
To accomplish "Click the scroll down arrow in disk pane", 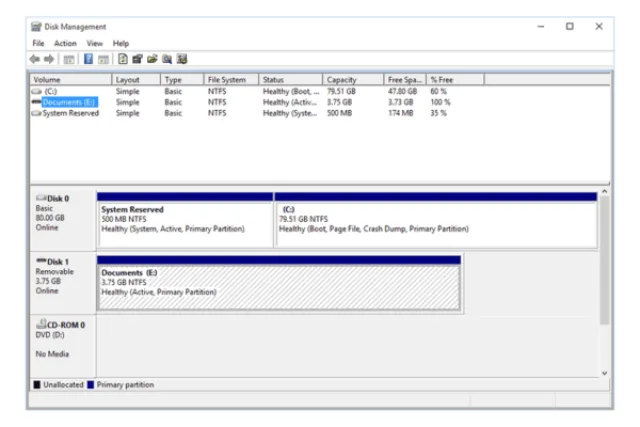I will tap(604, 373).
